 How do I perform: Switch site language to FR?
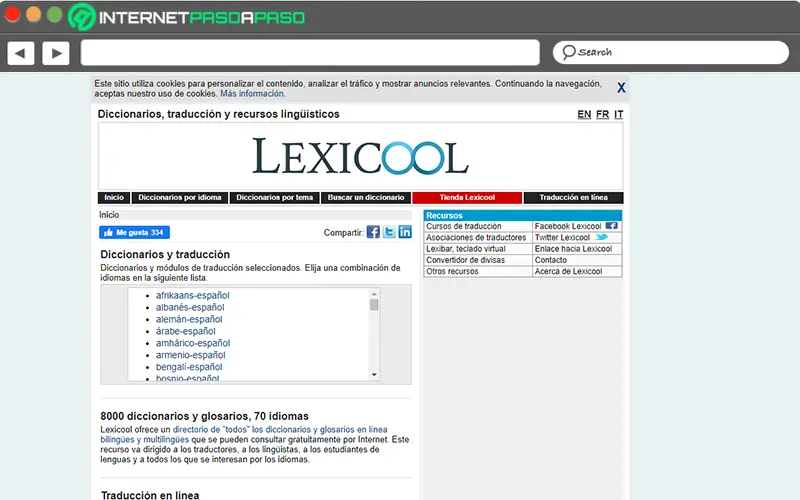point(603,114)
